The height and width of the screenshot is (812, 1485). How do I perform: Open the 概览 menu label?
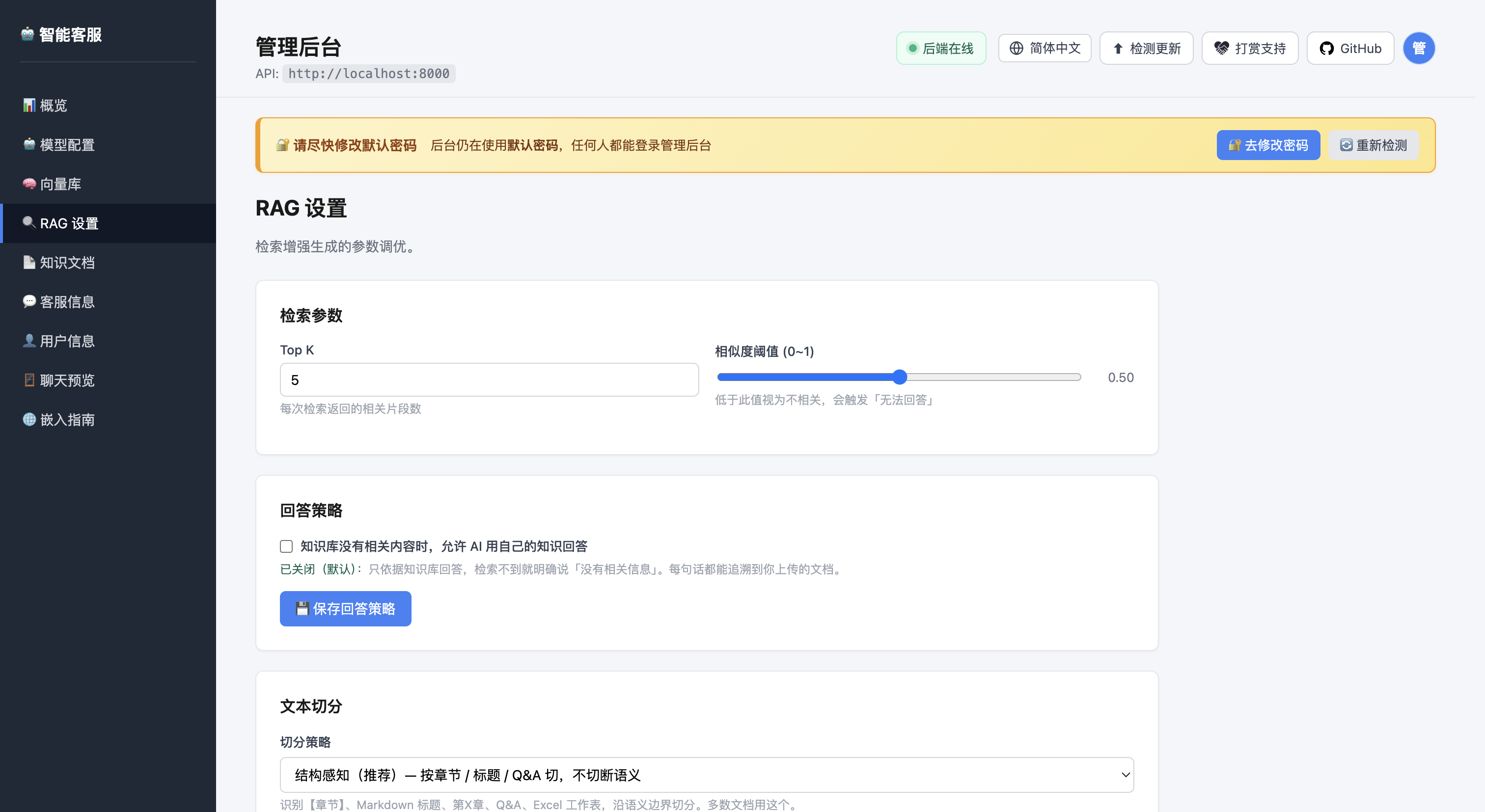point(54,106)
